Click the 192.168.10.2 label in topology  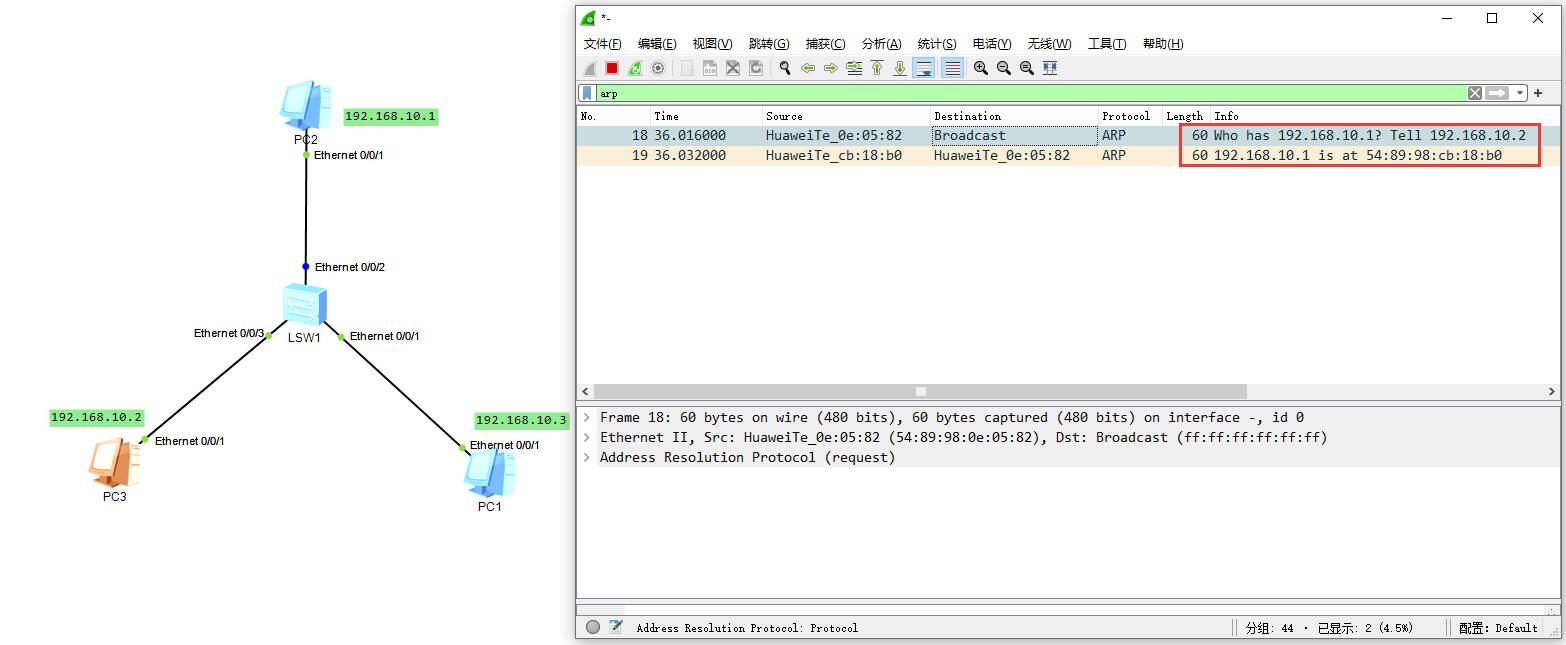97,418
